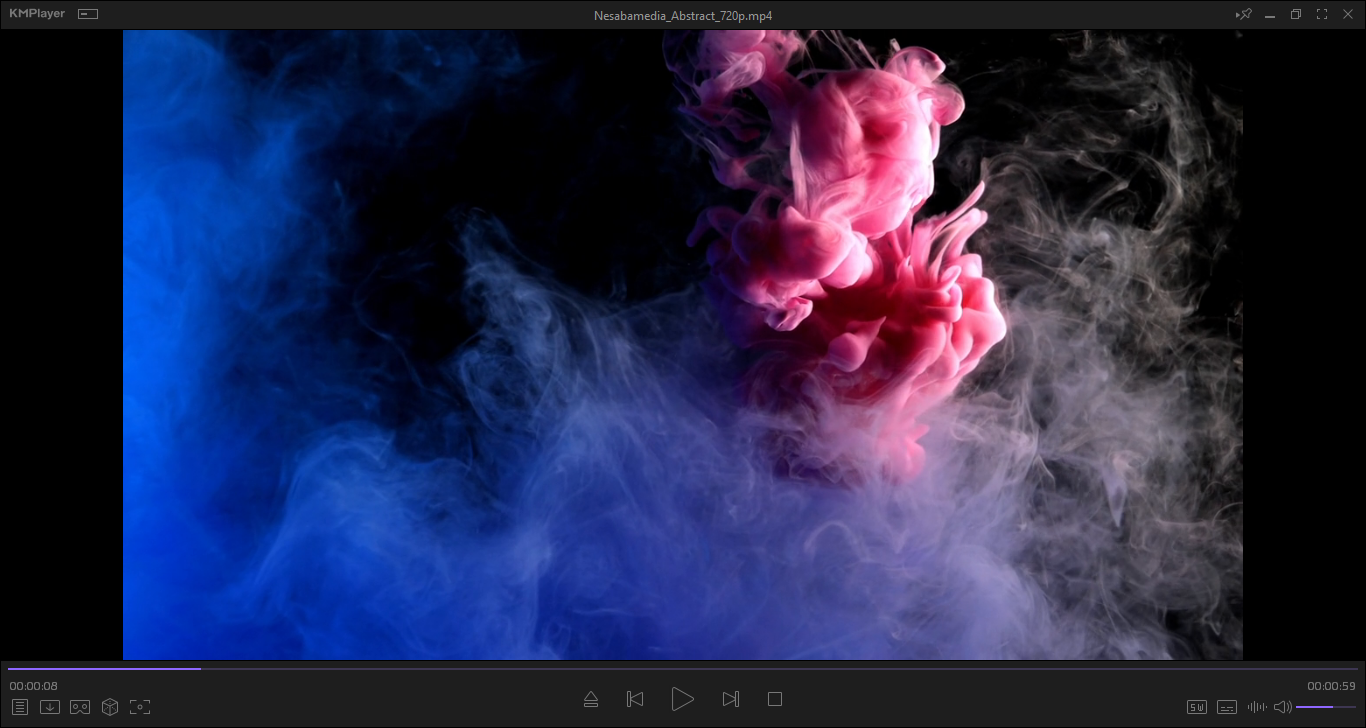Viewport: 1366px width, 728px height.
Task: Skip to the previous track
Action: coord(635,700)
